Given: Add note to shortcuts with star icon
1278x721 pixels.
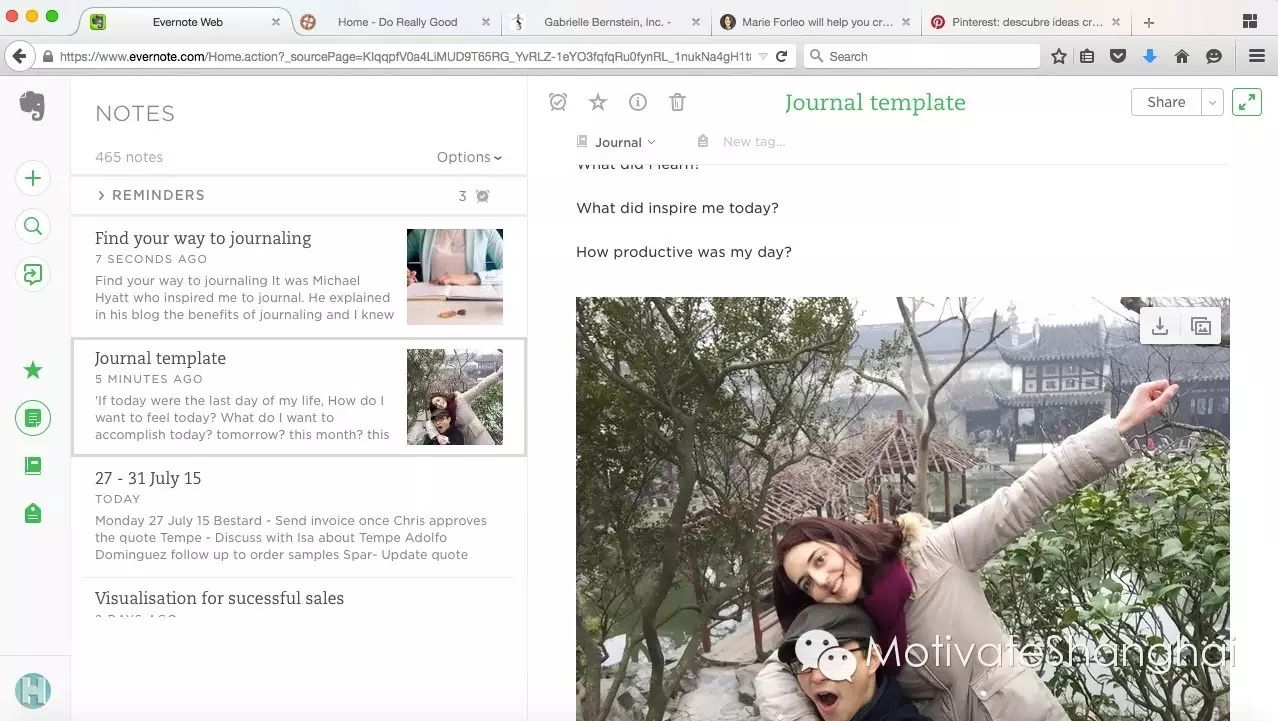Looking at the screenshot, I should tap(598, 102).
